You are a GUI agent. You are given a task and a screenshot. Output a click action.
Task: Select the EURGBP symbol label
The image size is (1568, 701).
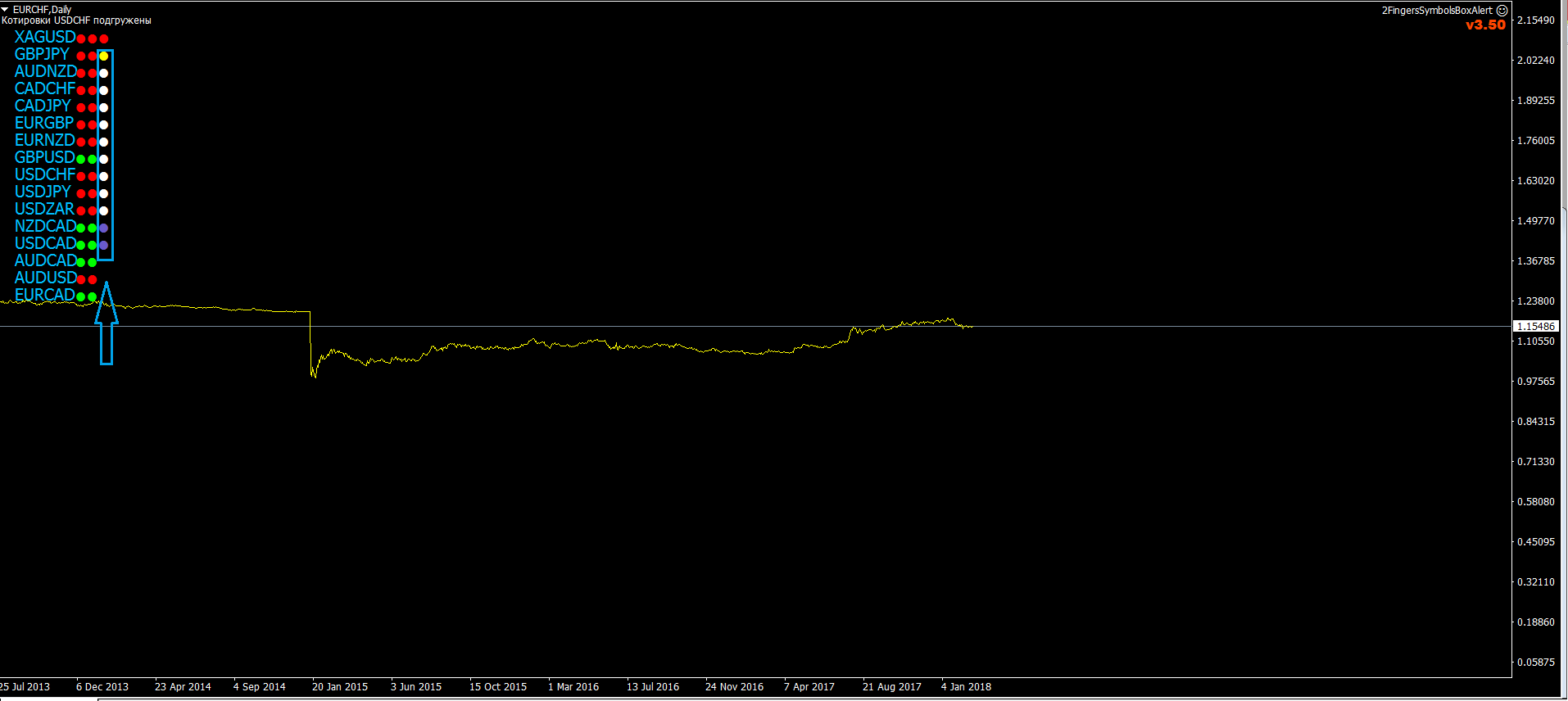click(x=44, y=123)
